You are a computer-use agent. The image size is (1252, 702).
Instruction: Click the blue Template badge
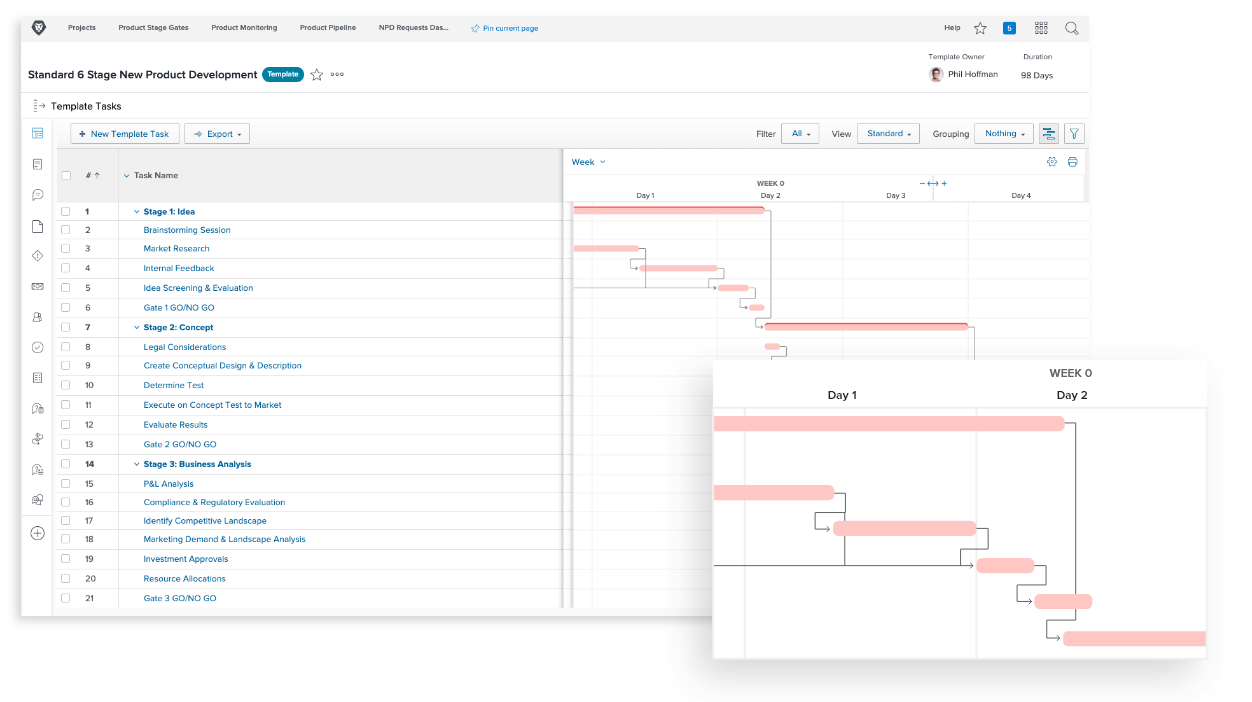tap(283, 74)
